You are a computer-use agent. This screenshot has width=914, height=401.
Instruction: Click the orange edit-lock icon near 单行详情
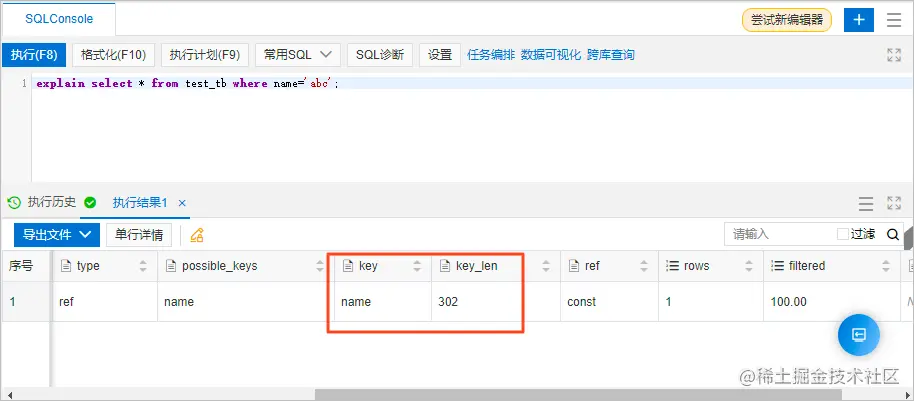point(197,235)
